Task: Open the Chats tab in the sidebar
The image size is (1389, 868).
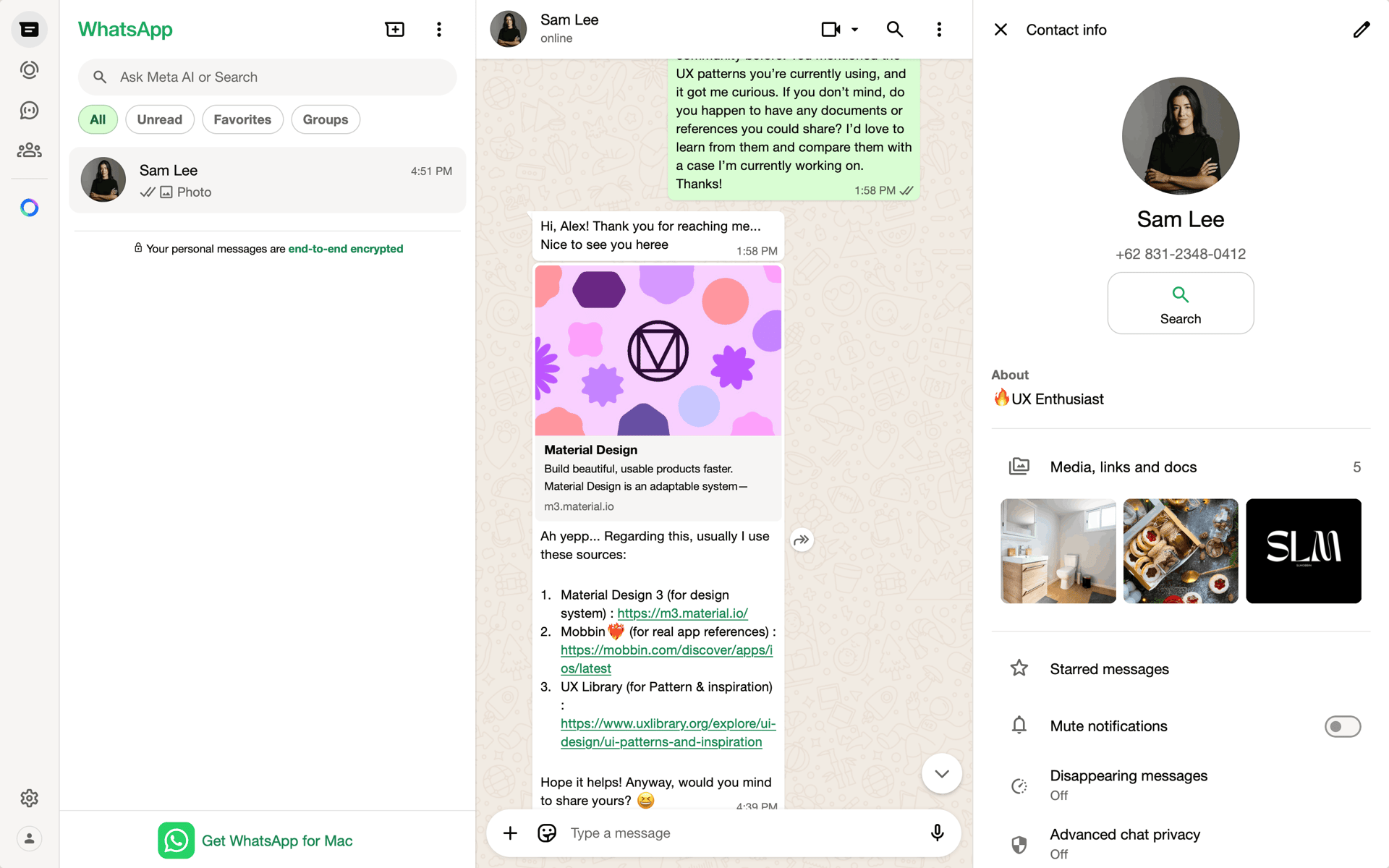Action: [29, 30]
